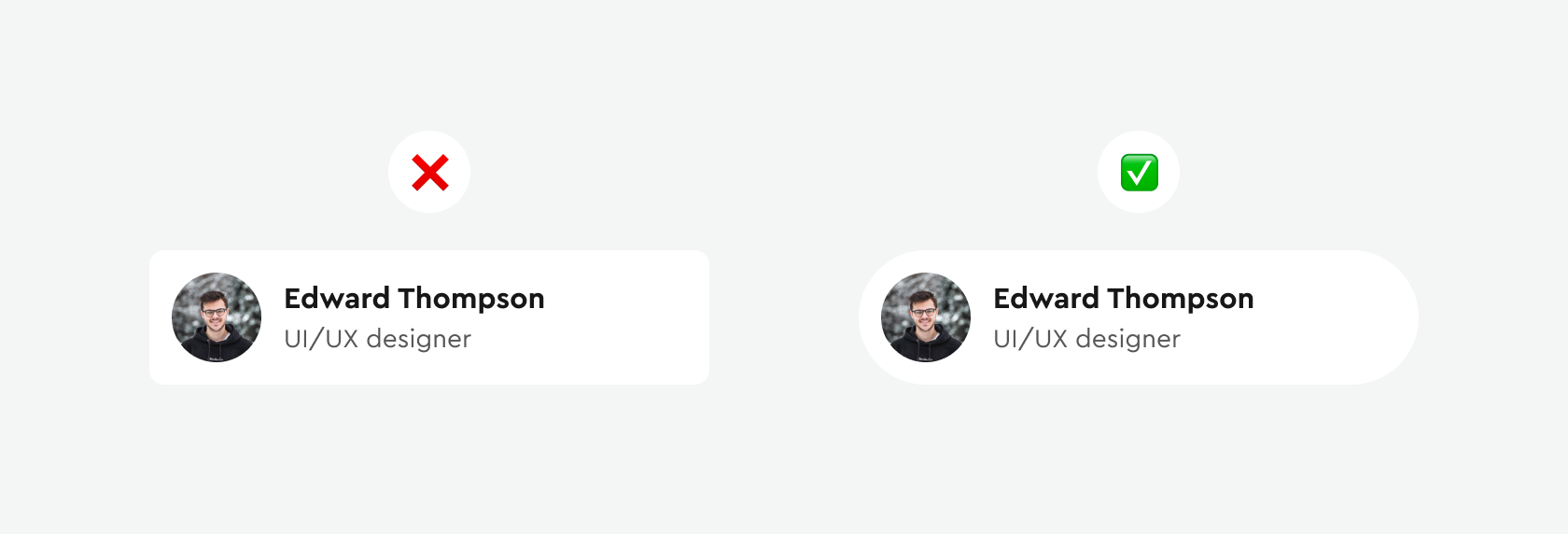Click the grey background between the two cards
The width and height of the screenshot is (1568, 534).
(784, 317)
